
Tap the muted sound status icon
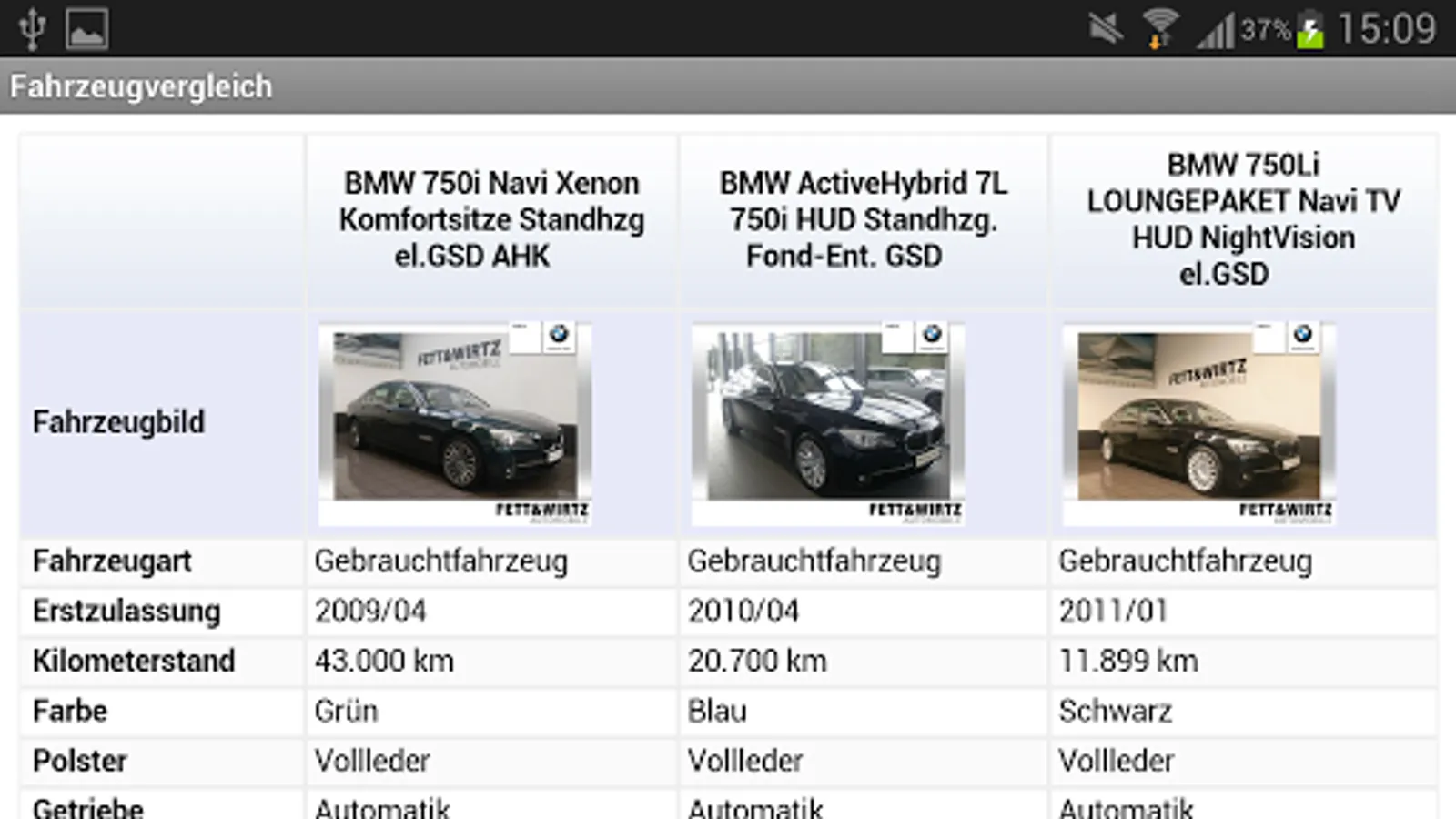(1106, 28)
